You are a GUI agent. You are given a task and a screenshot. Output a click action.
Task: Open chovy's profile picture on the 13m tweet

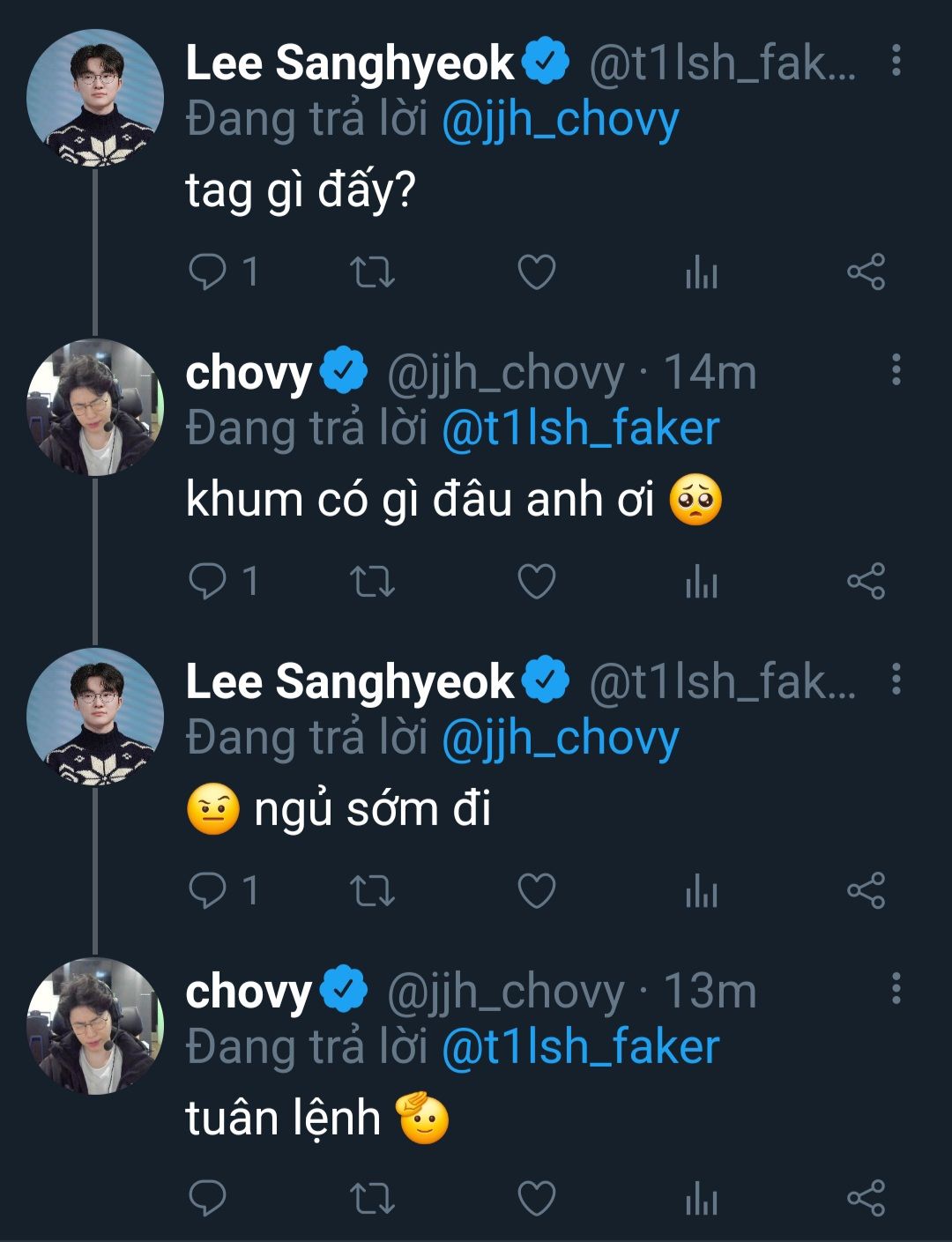95,1026
